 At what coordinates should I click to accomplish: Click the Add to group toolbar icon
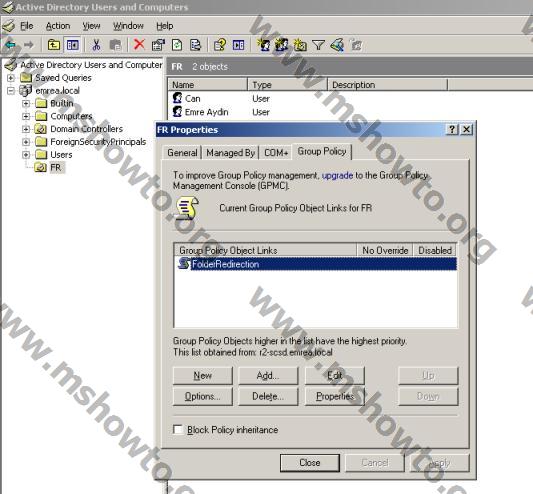point(356,45)
